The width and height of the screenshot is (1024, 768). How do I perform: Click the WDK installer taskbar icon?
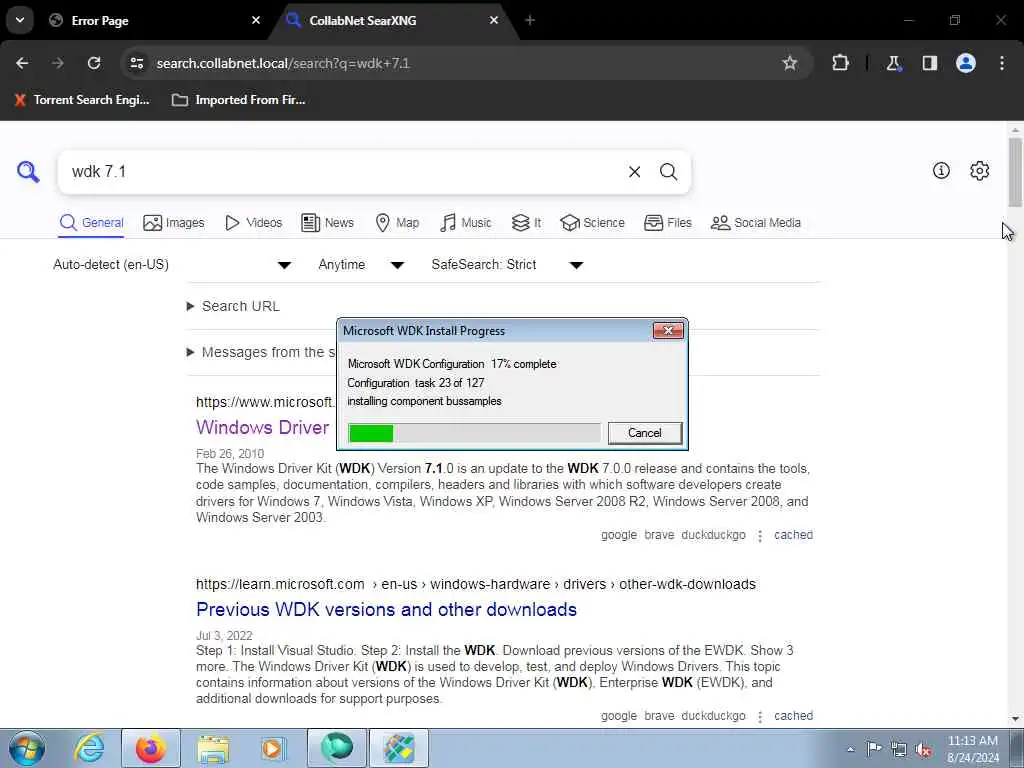pyautogui.click(x=399, y=748)
